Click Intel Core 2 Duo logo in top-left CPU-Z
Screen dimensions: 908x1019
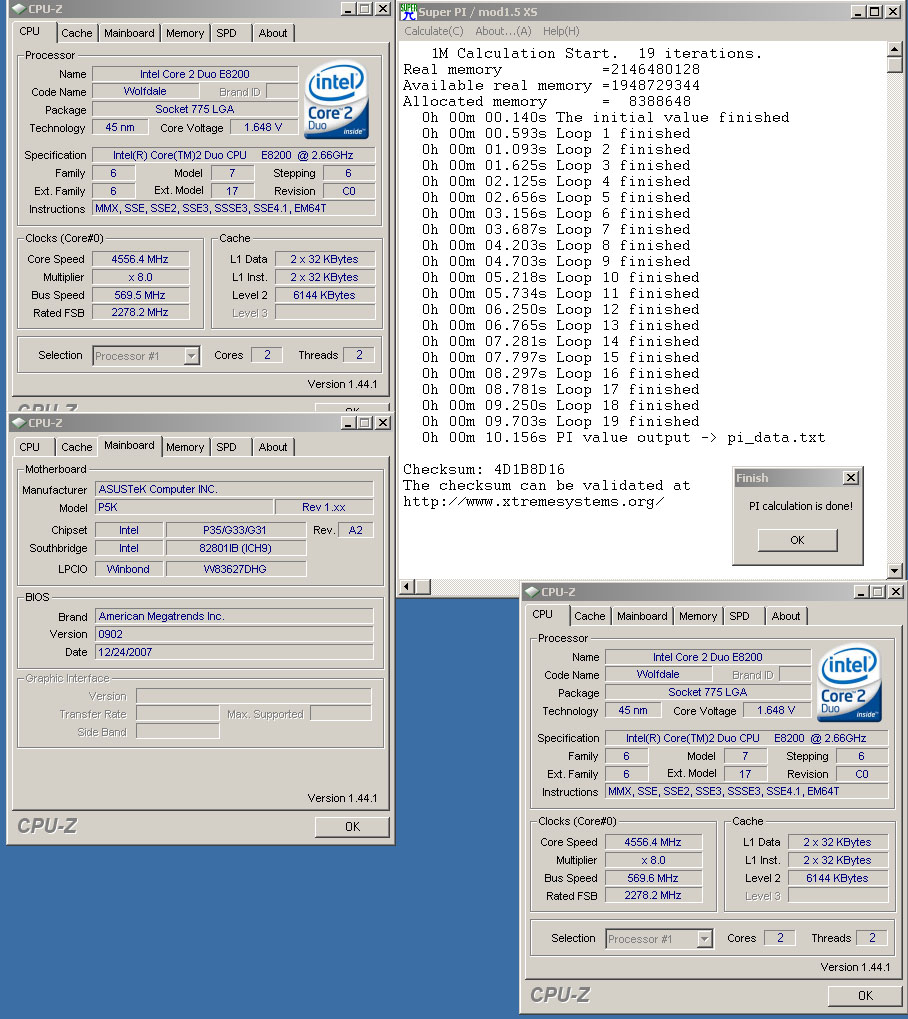[x=336, y=99]
